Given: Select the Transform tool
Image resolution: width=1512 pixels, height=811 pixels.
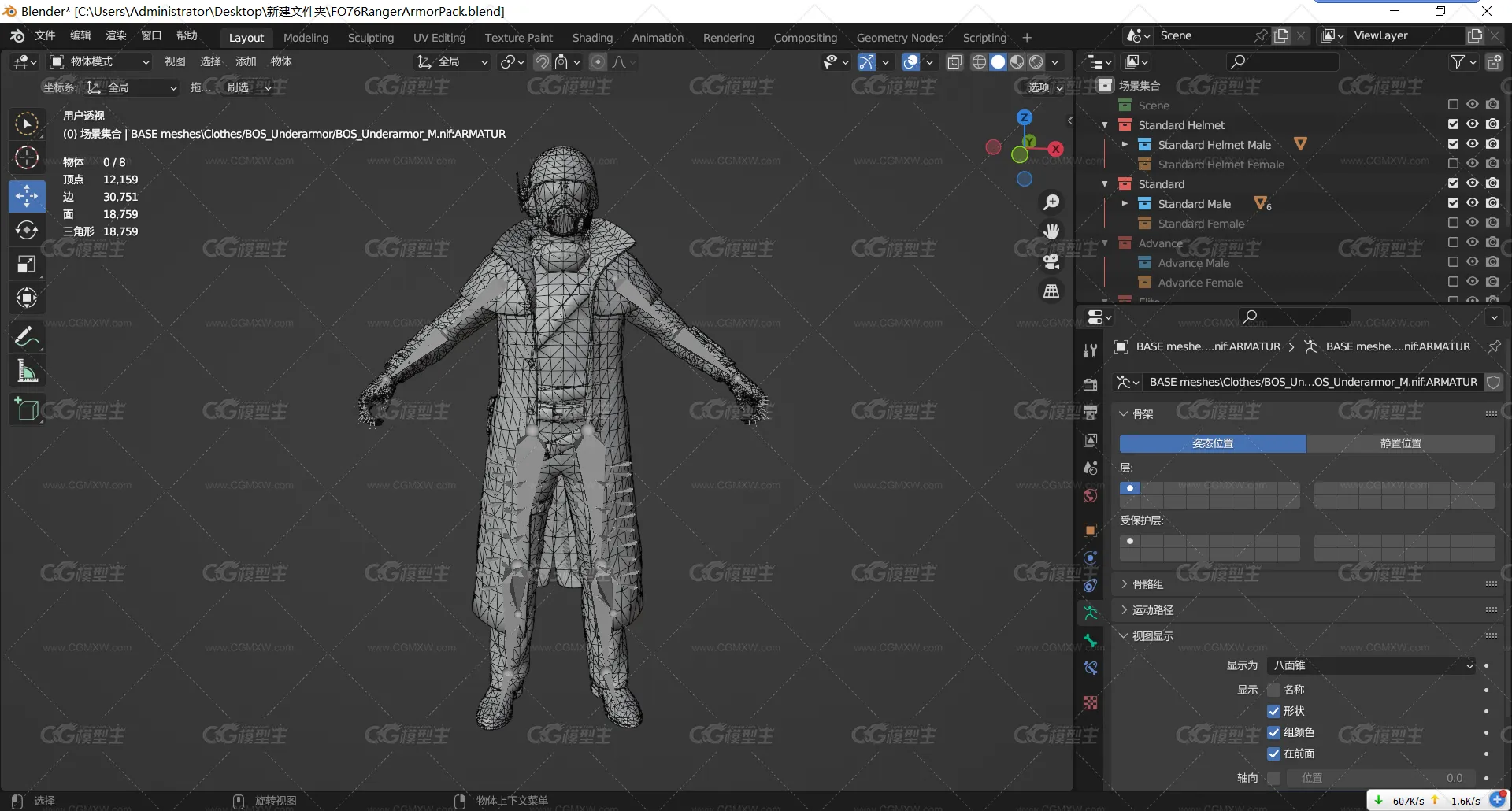Looking at the screenshot, I should pyautogui.click(x=27, y=298).
